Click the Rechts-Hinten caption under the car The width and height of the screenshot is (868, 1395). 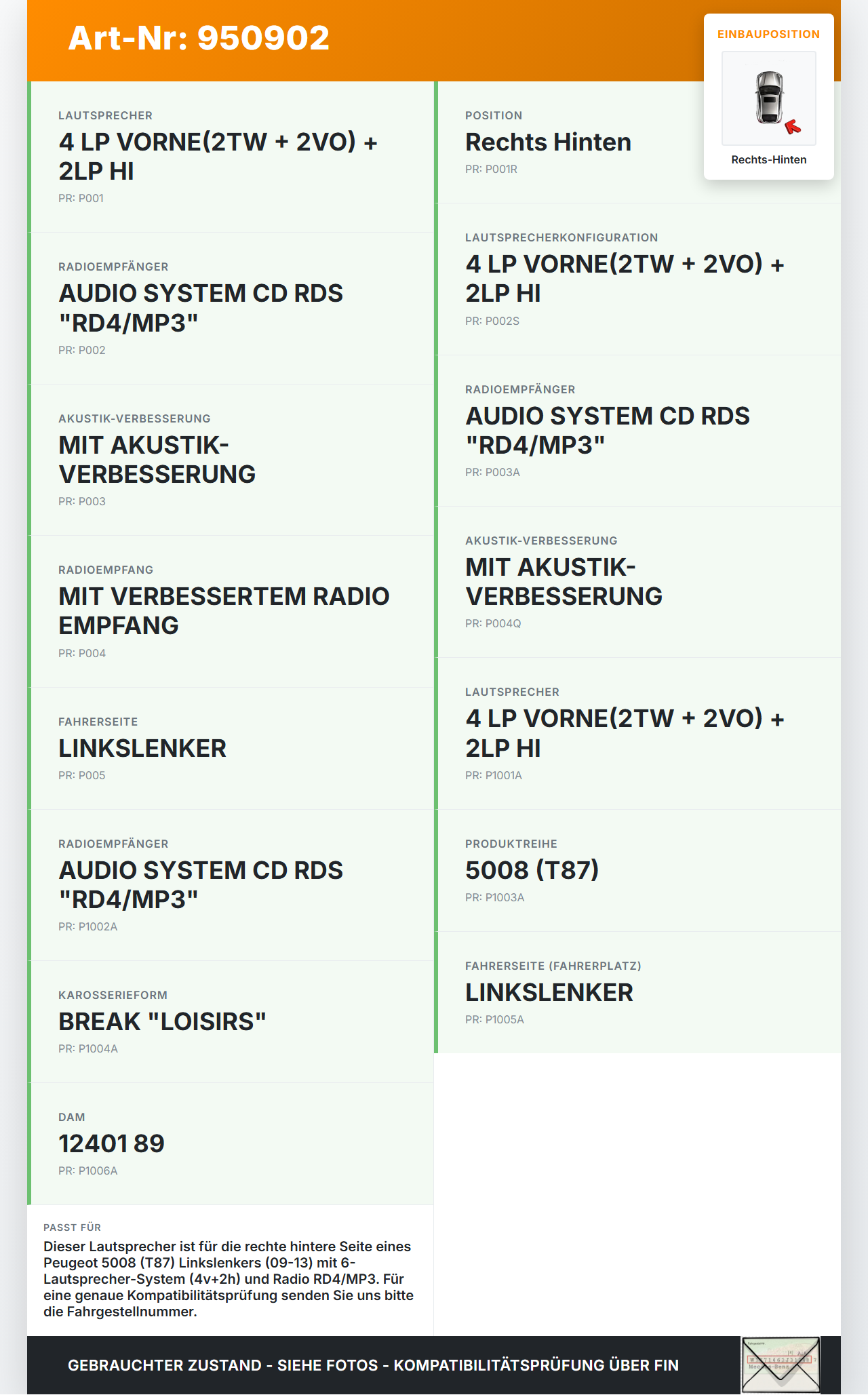[x=768, y=160]
